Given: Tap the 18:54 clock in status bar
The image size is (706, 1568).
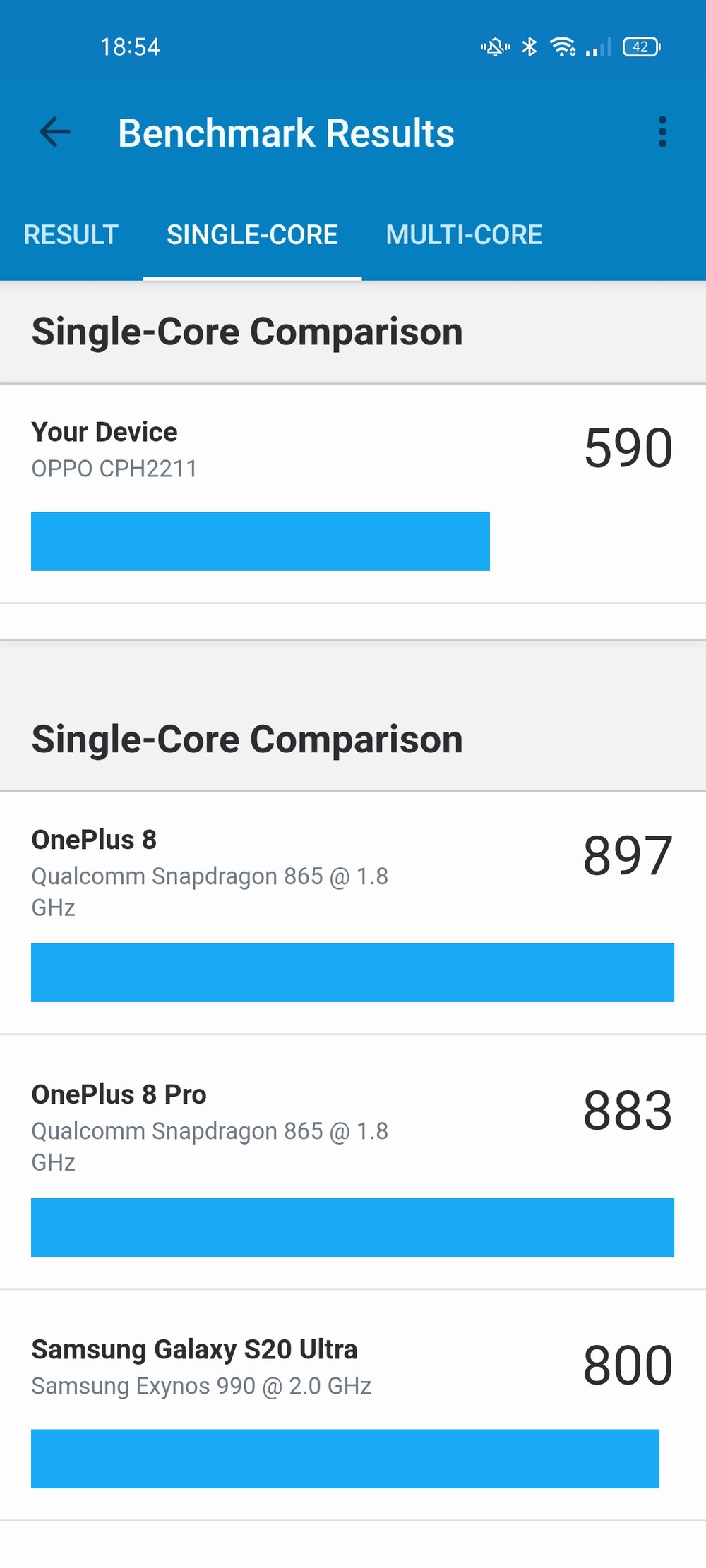Looking at the screenshot, I should point(130,47).
